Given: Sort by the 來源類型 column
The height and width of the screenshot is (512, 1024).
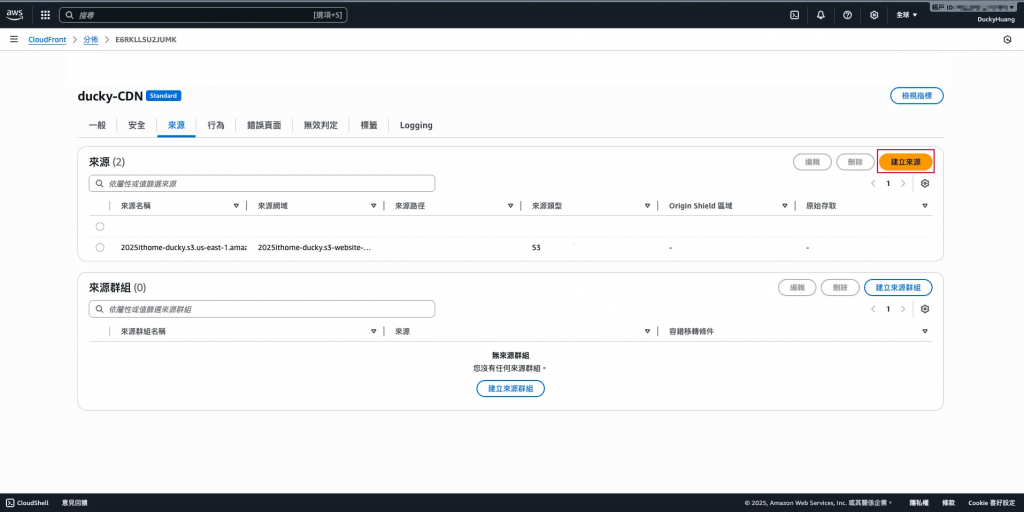Looking at the screenshot, I should tap(647, 206).
